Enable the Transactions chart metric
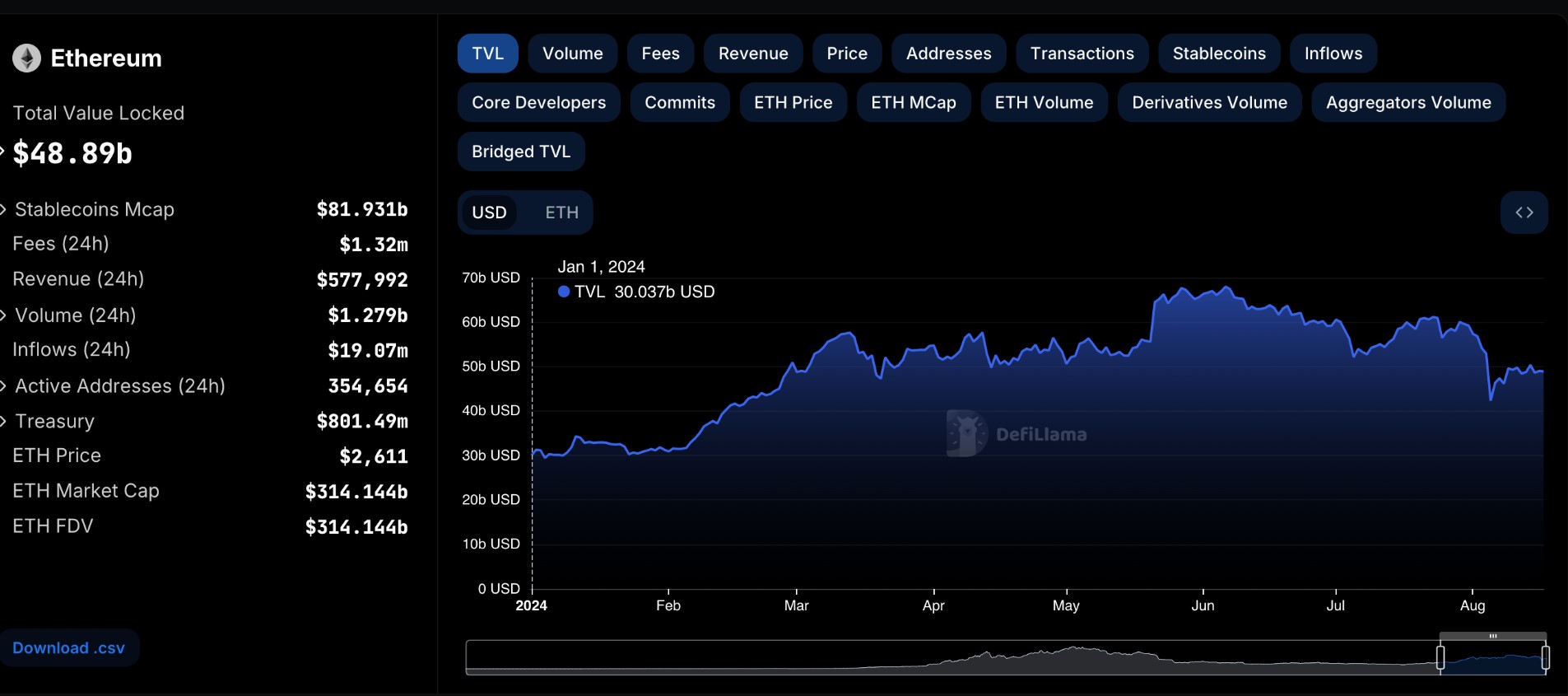1568x696 pixels. click(1082, 54)
